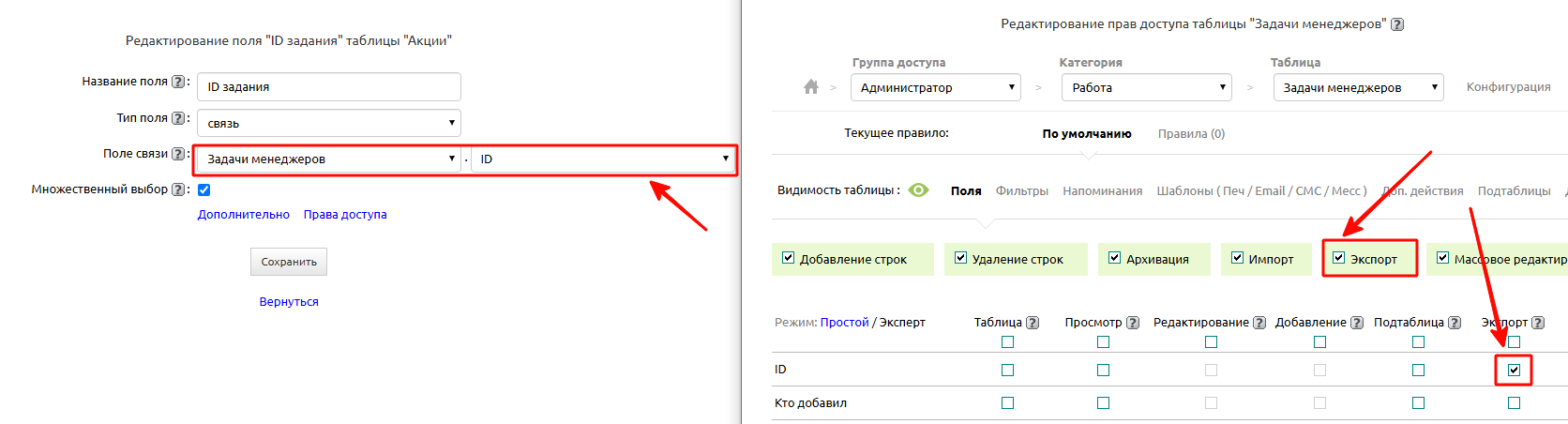The image size is (1568, 424).
Task: Expand the "Категория" Работа dropdown
Action: tap(1145, 87)
